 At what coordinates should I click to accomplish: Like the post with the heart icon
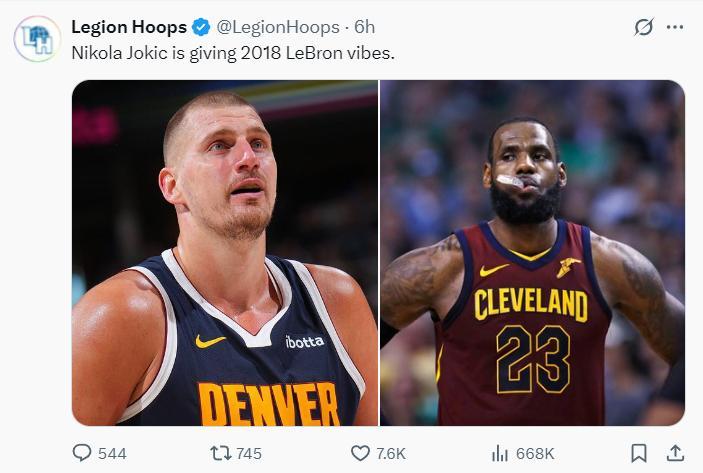(x=360, y=453)
